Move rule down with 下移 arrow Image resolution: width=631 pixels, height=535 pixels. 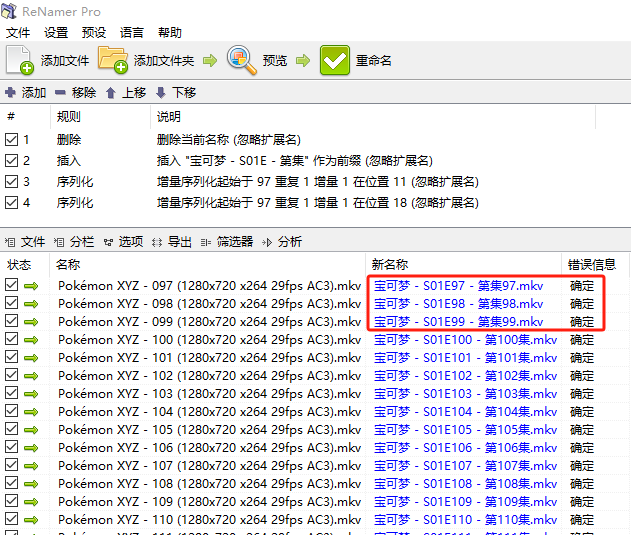pos(160,92)
